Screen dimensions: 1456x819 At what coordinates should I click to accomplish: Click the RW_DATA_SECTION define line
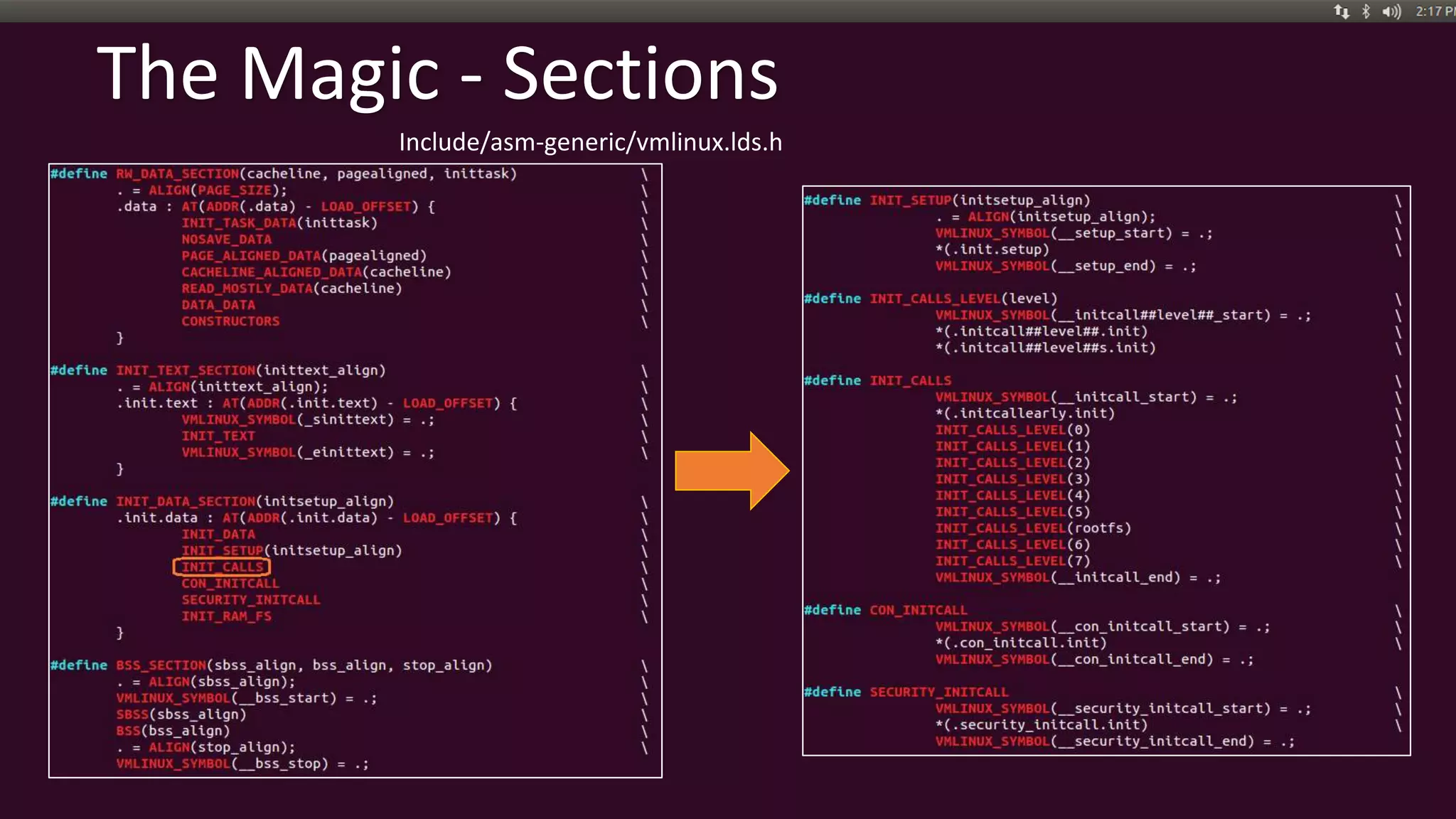pyautogui.click(x=283, y=173)
